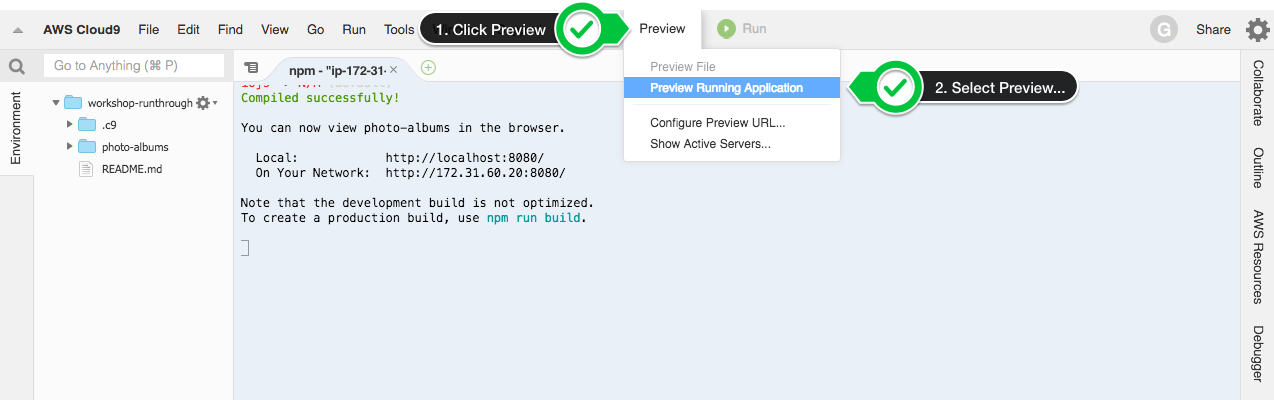
Task: Click the Preview menu button
Action: point(662,29)
